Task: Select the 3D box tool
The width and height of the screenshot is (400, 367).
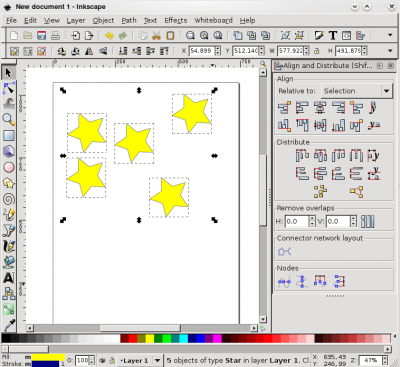Action: click(x=9, y=151)
